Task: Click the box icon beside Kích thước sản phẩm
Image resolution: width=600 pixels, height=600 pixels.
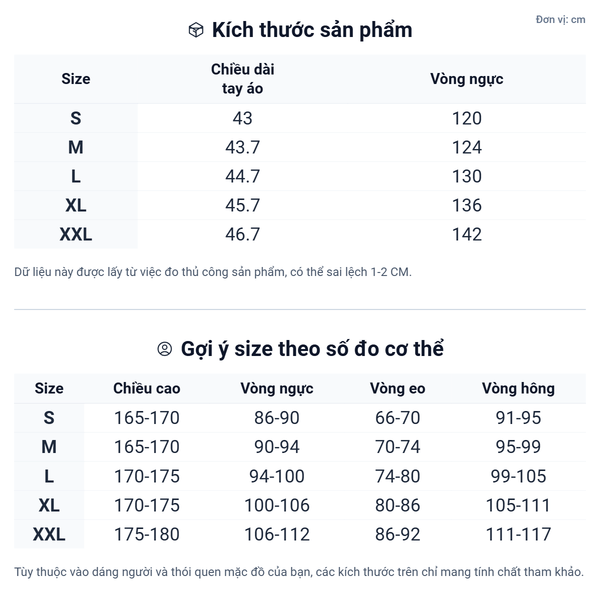Action: (196, 30)
